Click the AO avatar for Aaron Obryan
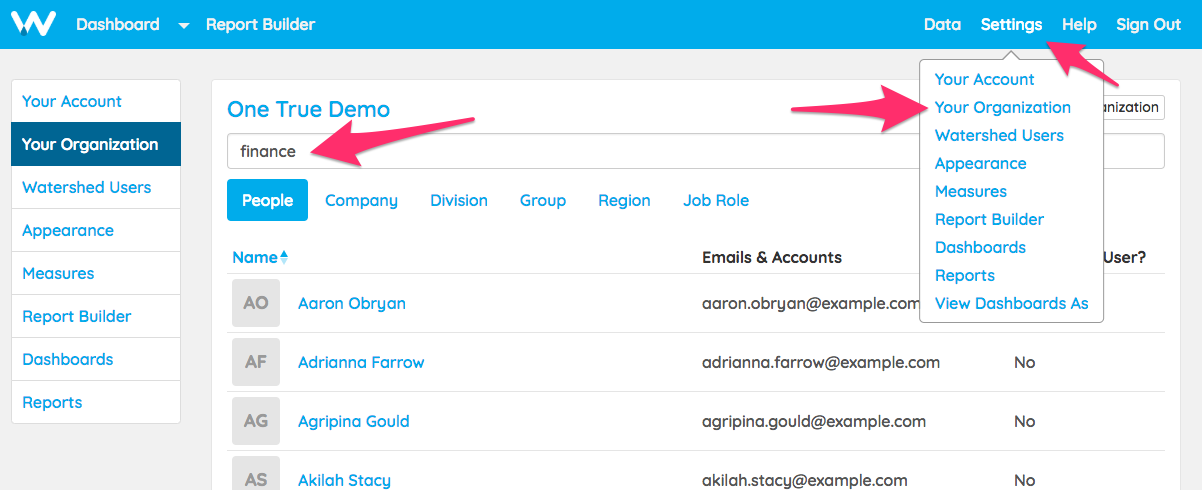The width and height of the screenshot is (1202, 490). click(x=256, y=303)
